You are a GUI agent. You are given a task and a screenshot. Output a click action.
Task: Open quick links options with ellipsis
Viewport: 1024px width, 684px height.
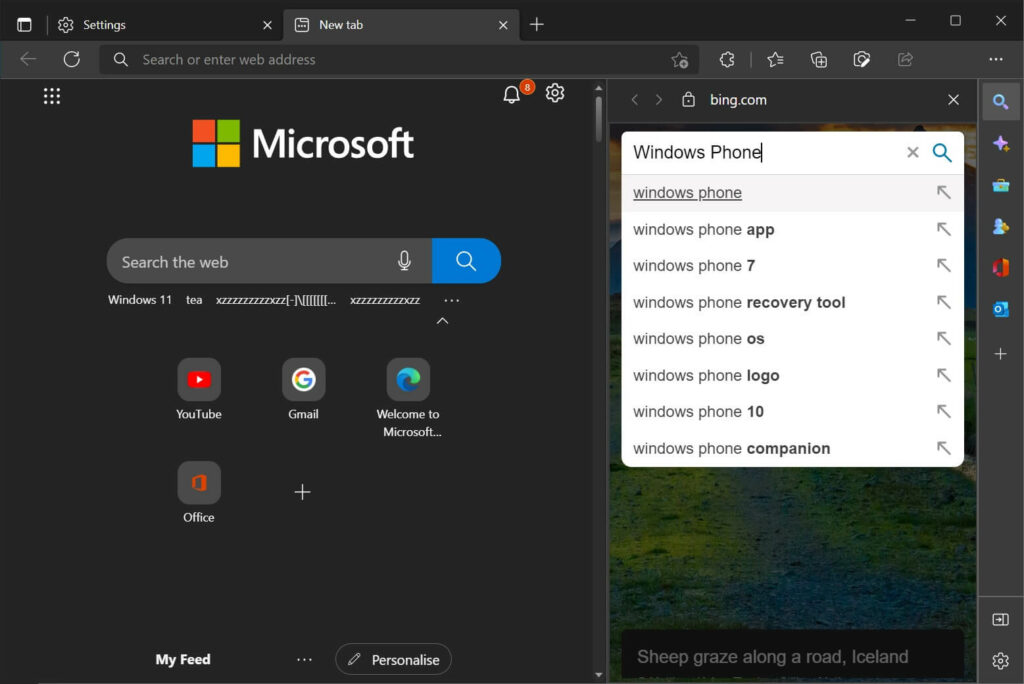451,299
